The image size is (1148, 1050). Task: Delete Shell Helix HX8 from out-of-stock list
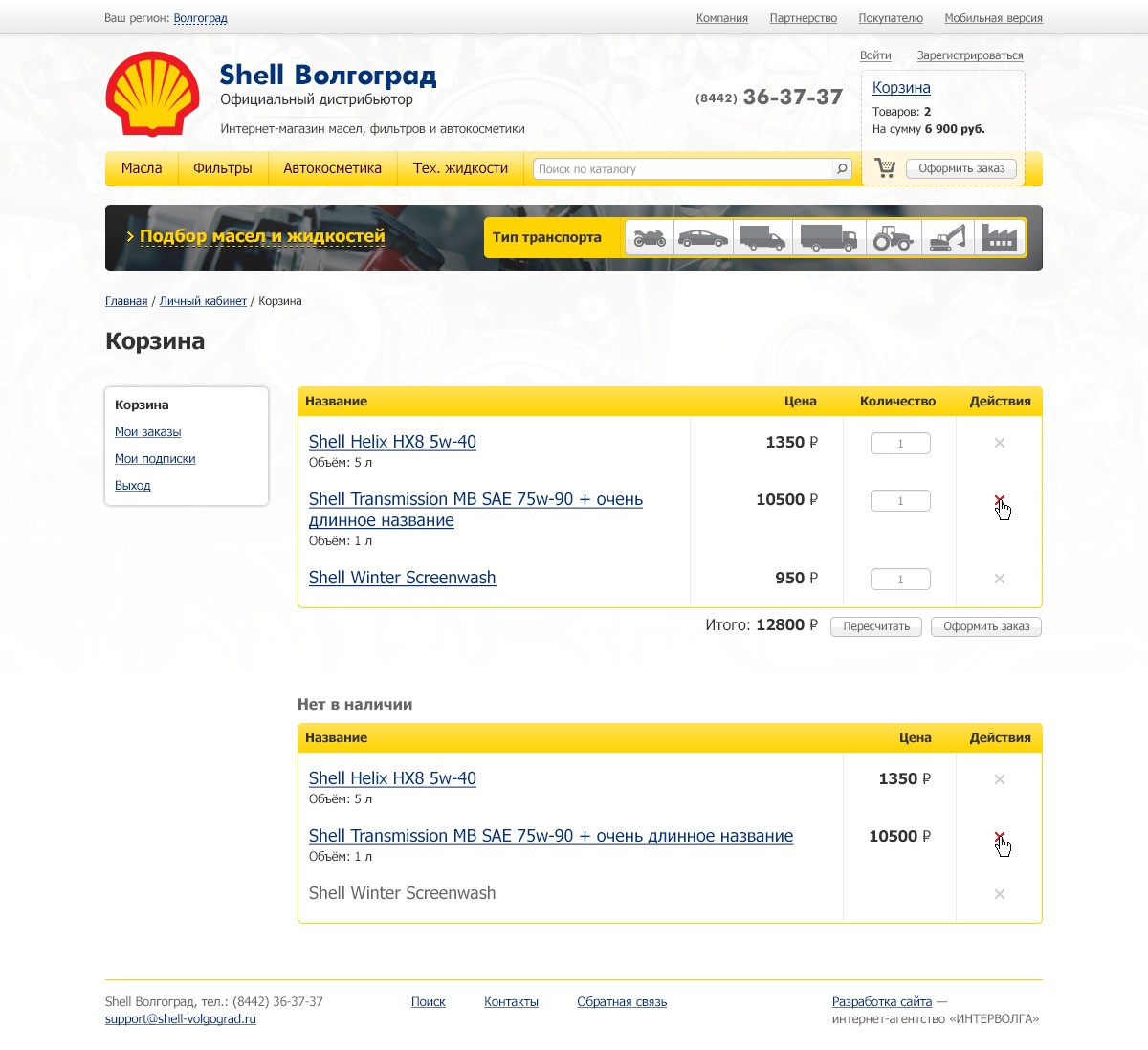click(x=1000, y=779)
